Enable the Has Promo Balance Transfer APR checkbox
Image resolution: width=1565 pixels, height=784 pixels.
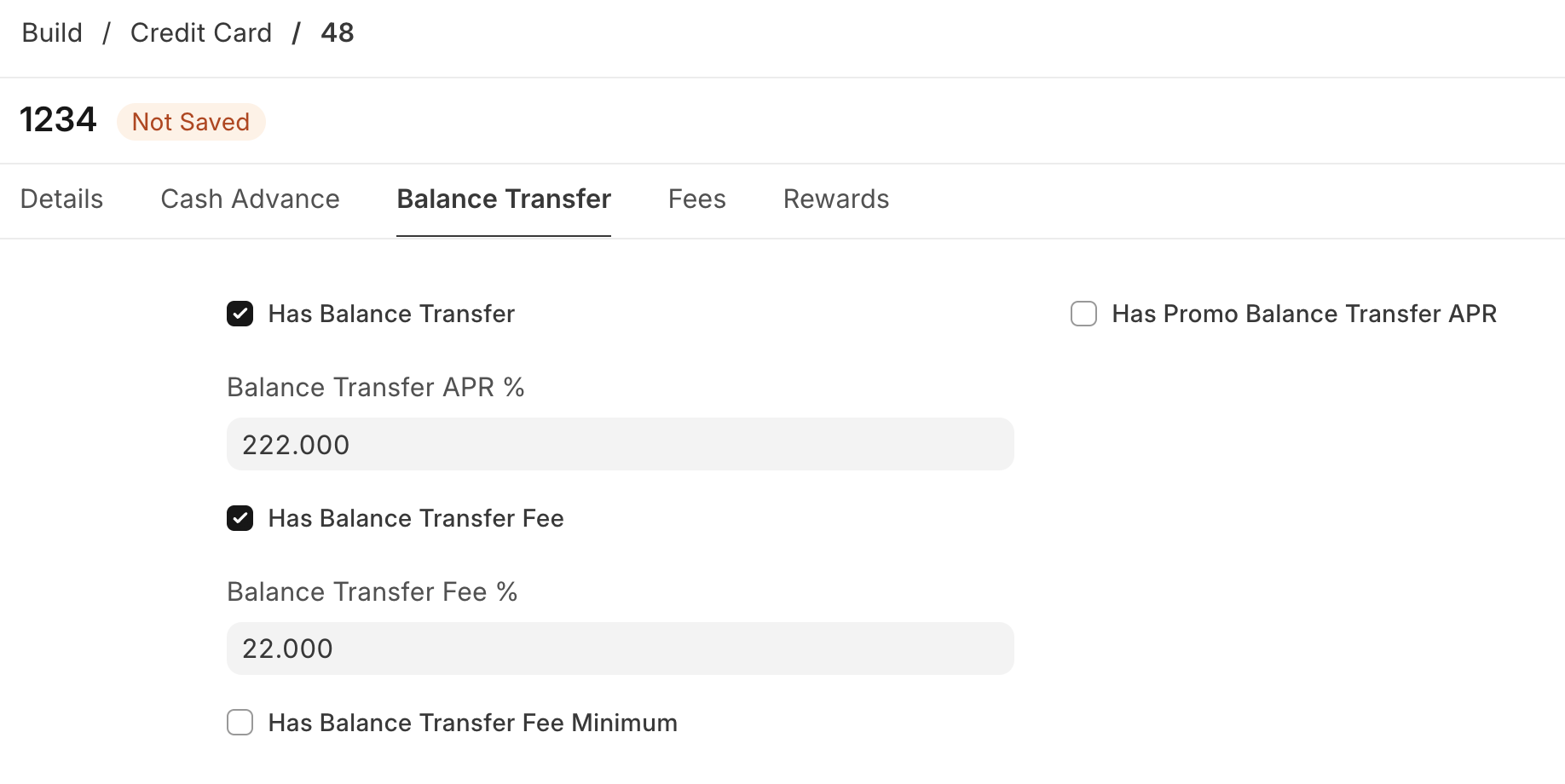coord(1083,314)
